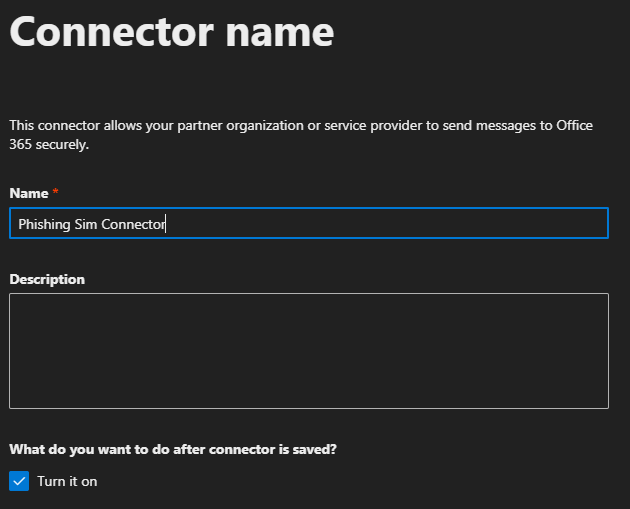Uncheck the Turn it on checkbox
The height and width of the screenshot is (509, 630).
tap(19, 481)
